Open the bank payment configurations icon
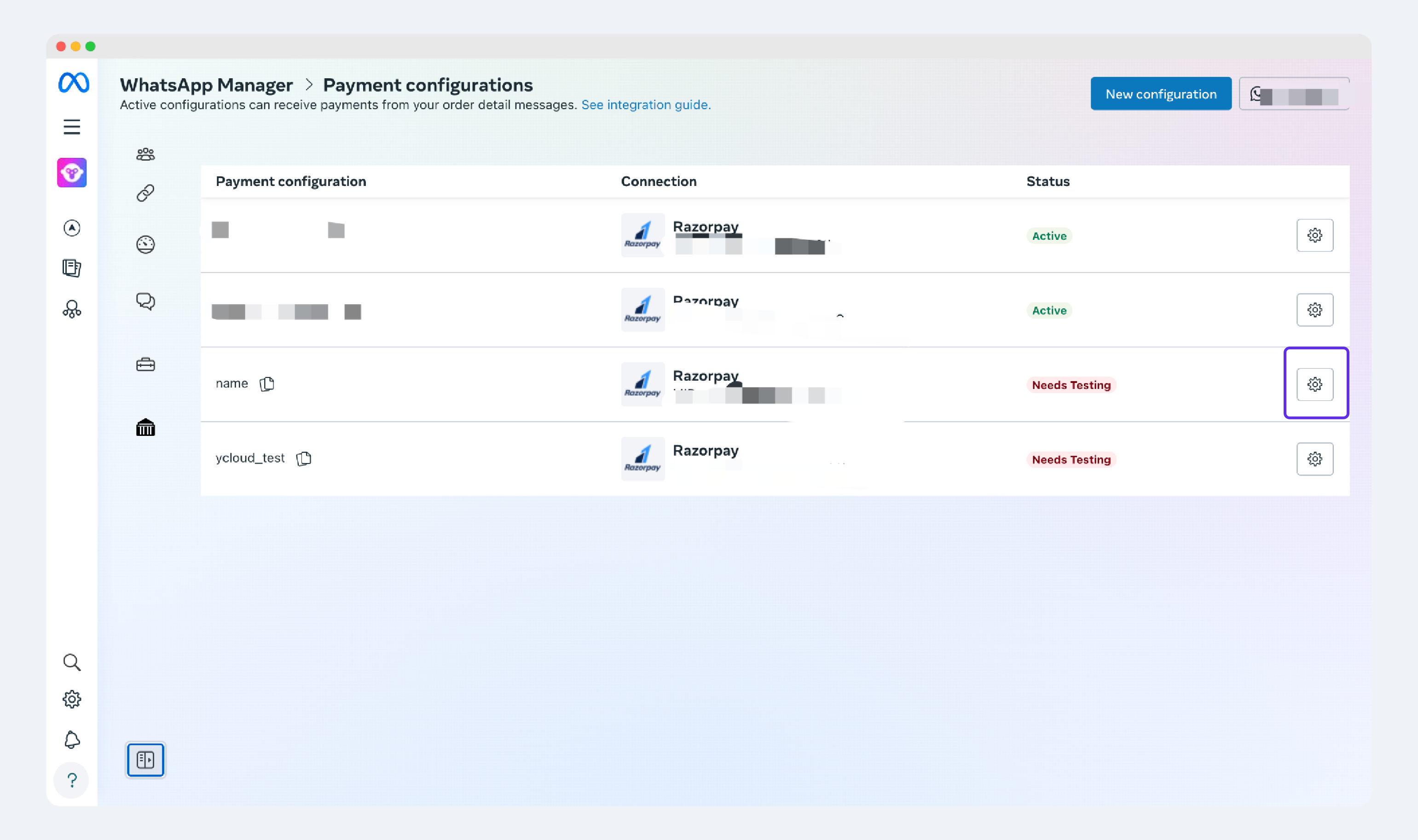Image resolution: width=1418 pixels, height=840 pixels. click(145, 427)
